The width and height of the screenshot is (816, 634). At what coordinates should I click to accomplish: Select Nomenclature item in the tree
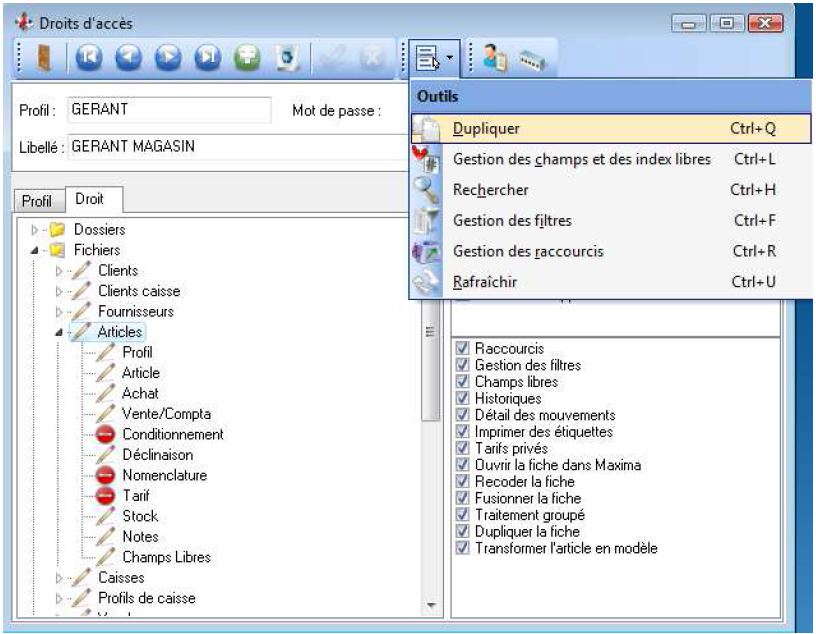(164, 475)
